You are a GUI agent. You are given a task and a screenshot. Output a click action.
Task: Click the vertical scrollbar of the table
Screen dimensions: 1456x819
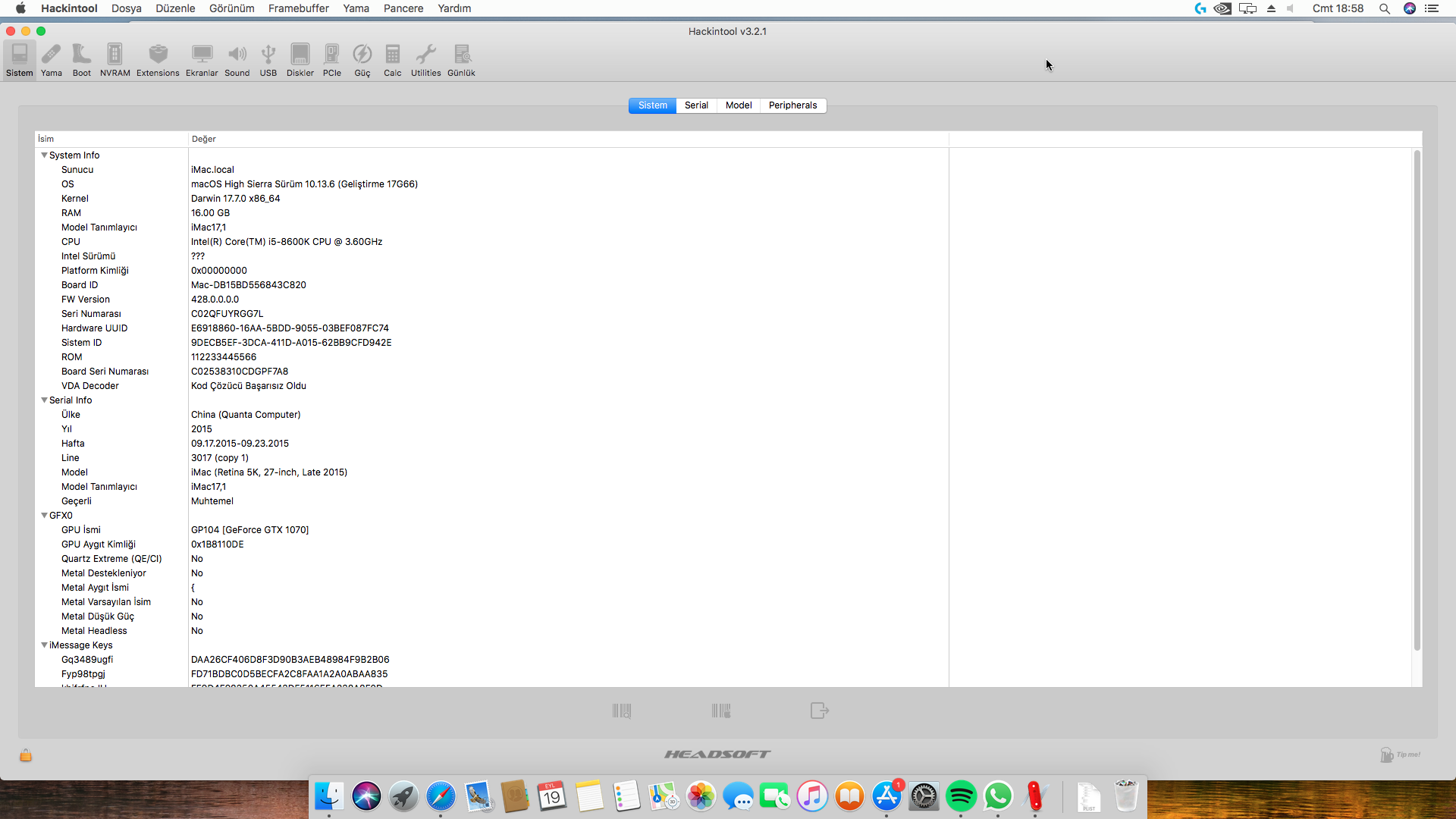coord(1416,400)
